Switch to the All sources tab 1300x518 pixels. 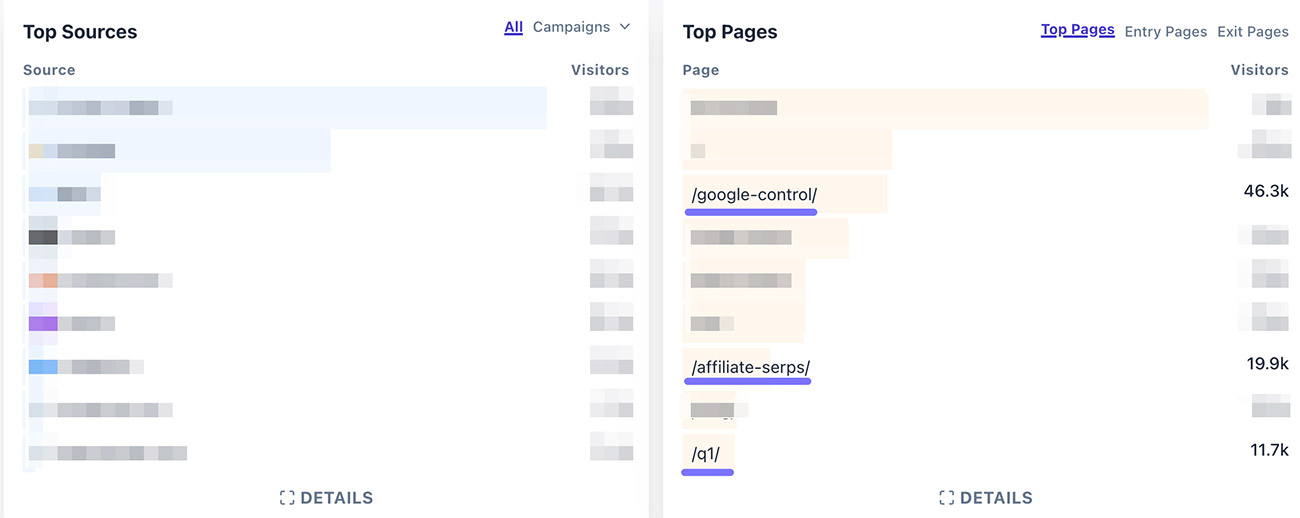(x=513, y=27)
